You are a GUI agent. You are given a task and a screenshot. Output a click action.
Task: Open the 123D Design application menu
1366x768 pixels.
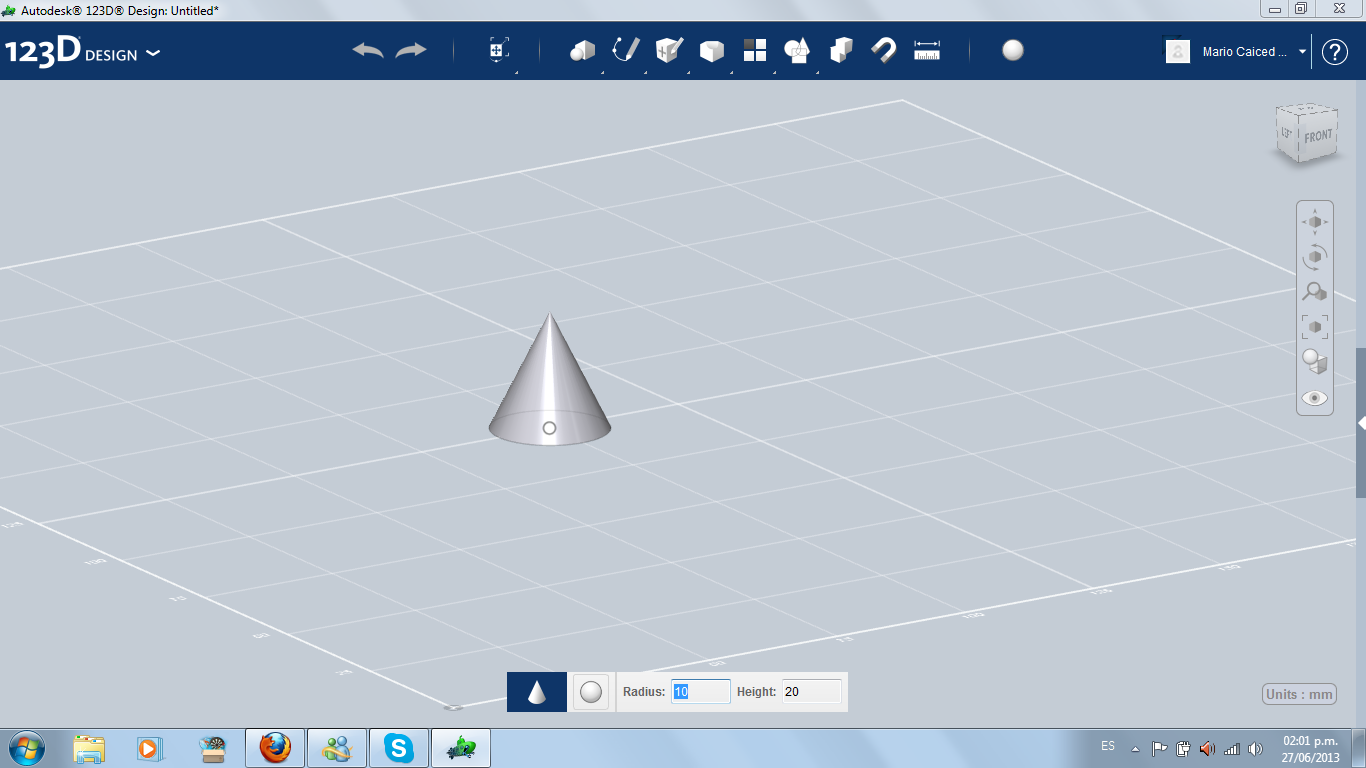pos(83,52)
